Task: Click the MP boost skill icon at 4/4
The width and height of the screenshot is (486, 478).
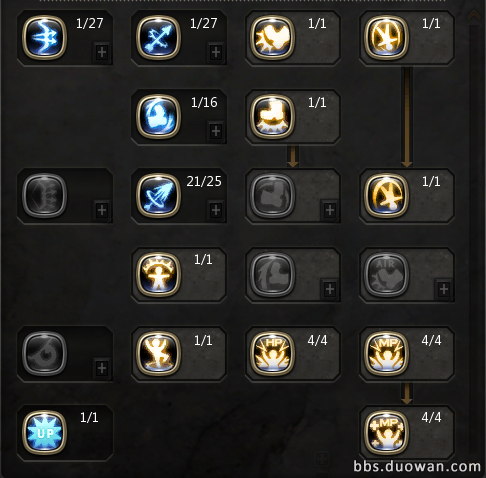Action: point(386,353)
